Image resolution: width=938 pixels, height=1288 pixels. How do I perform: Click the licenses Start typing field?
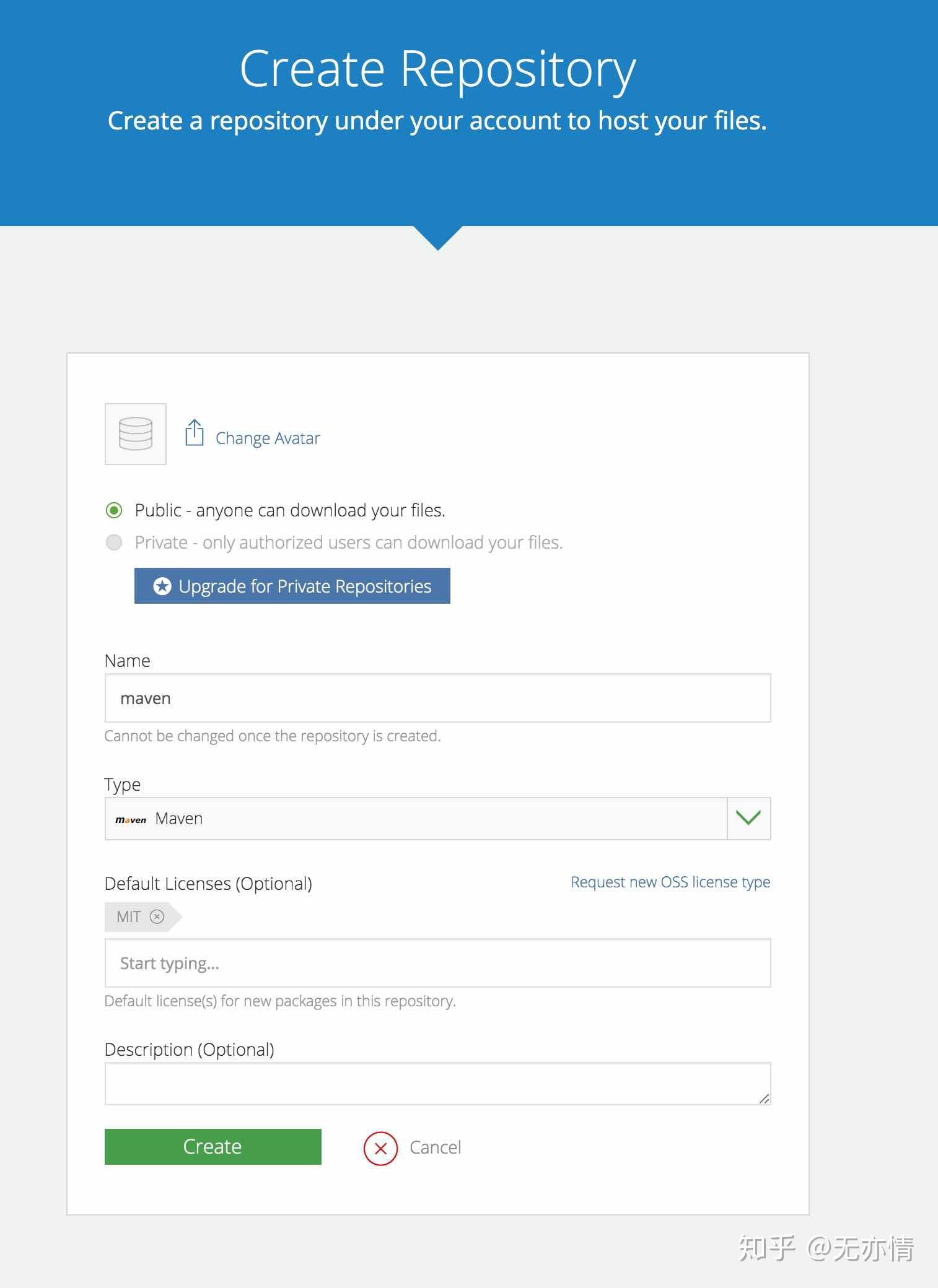pos(437,963)
